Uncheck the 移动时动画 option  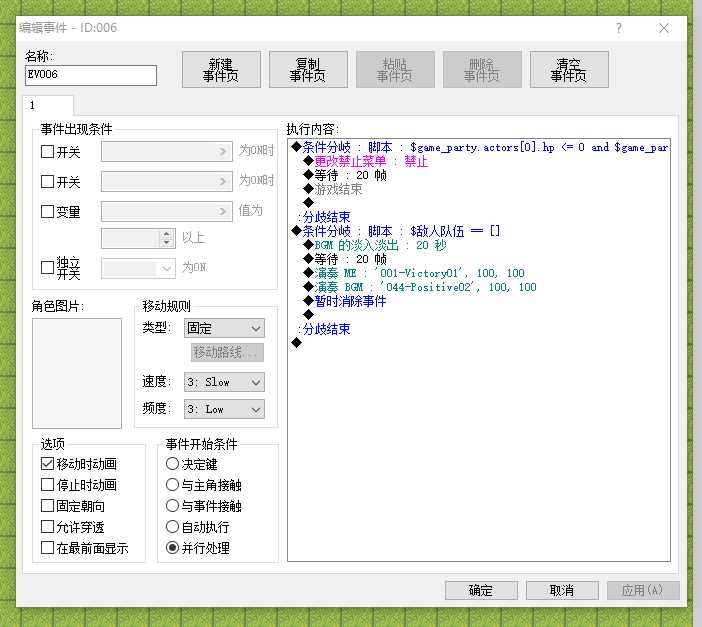tap(47, 464)
